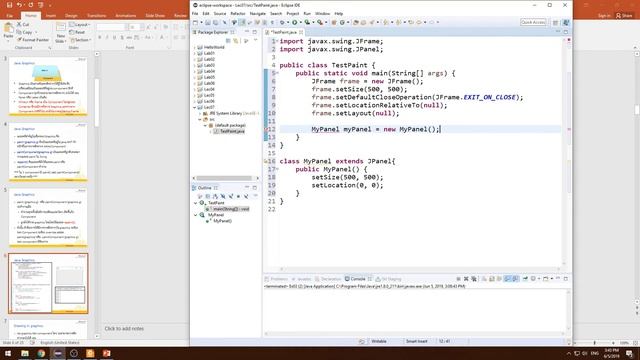Open the Window menu in Eclipse
The height and width of the screenshot is (360, 640).
(322, 13)
